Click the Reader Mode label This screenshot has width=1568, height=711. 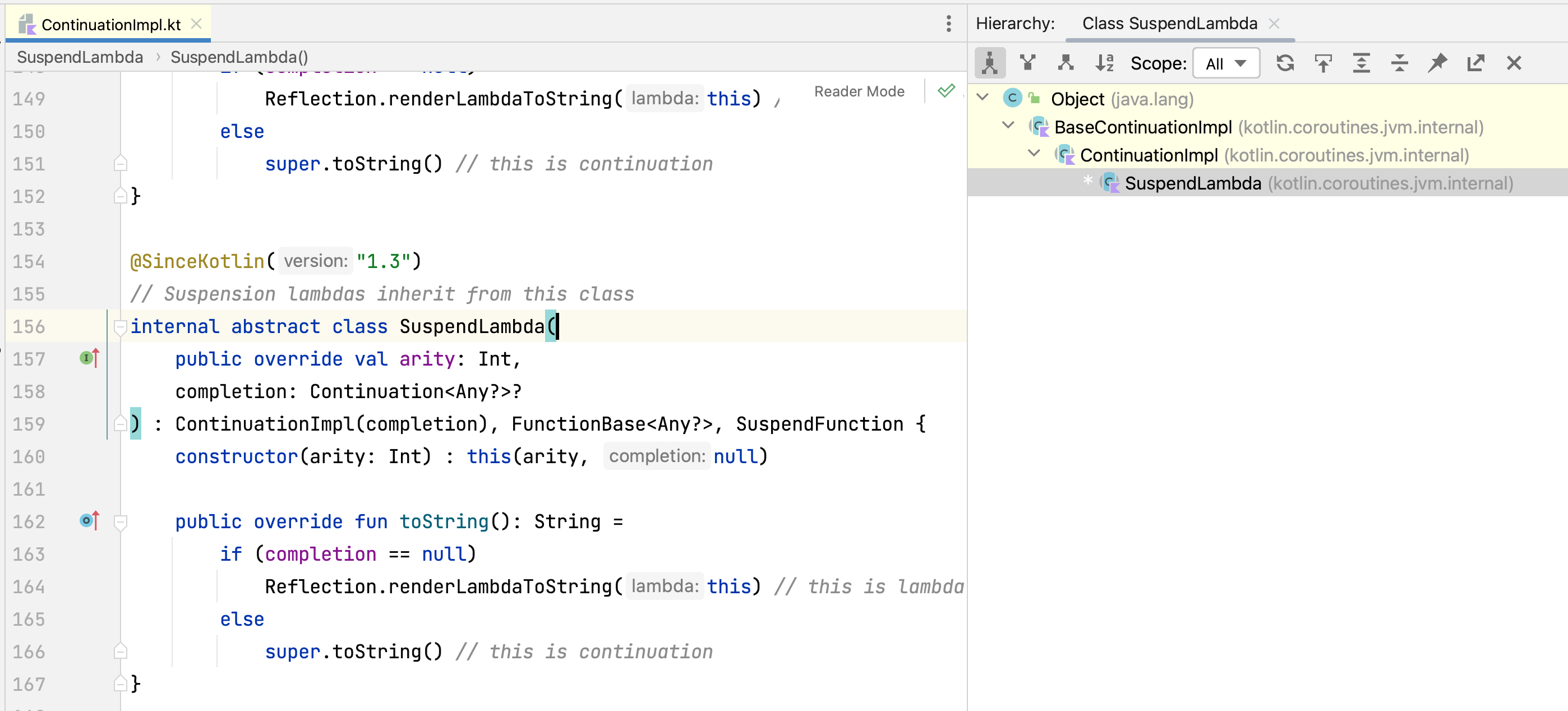click(859, 91)
